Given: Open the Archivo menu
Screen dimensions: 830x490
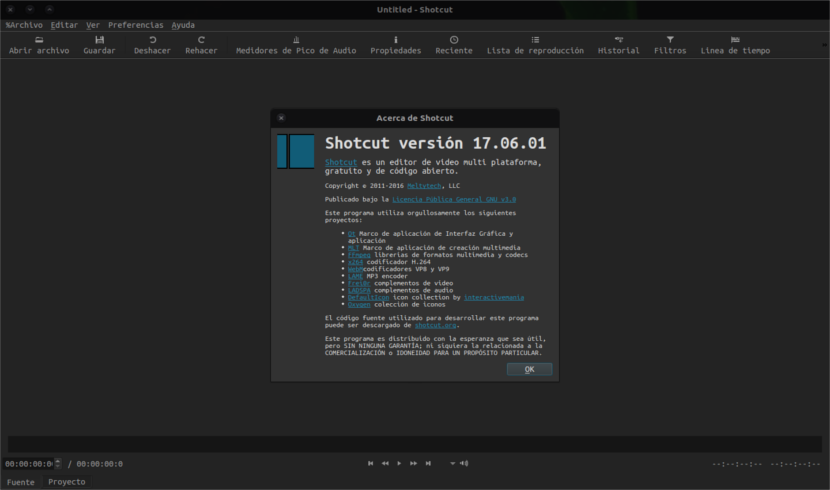Looking at the screenshot, I should coord(24,25).
